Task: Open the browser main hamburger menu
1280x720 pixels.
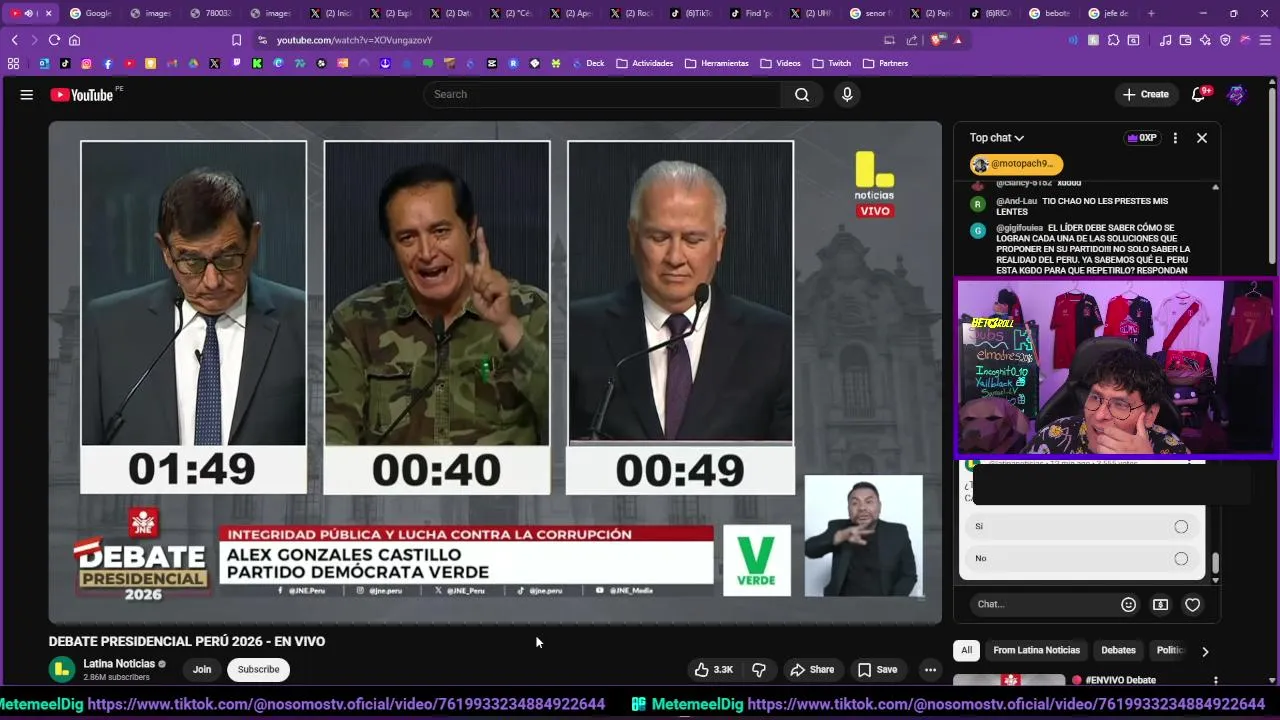Action: pyautogui.click(x=1265, y=40)
